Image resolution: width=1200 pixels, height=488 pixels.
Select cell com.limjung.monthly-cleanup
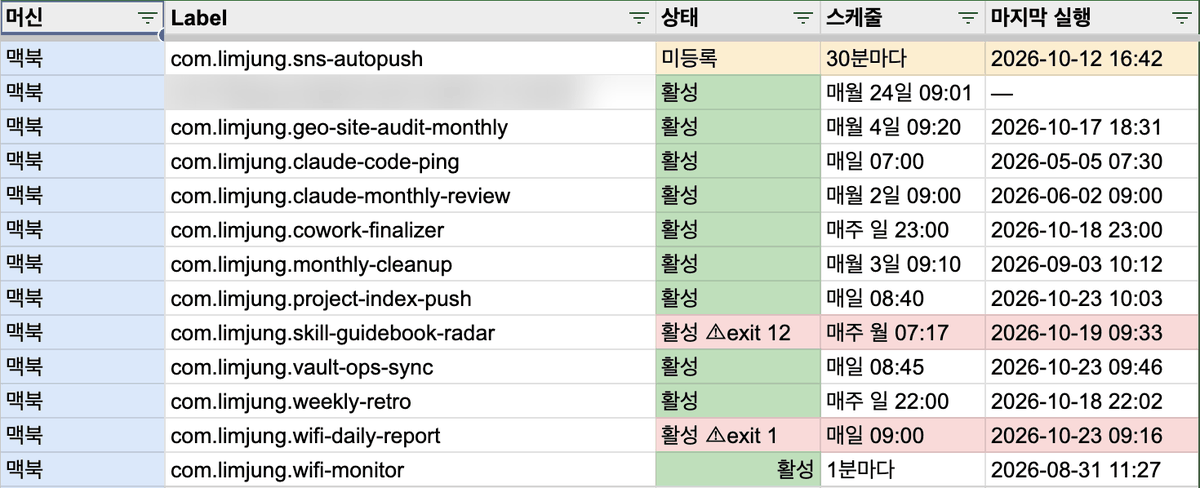coord(410,264)
